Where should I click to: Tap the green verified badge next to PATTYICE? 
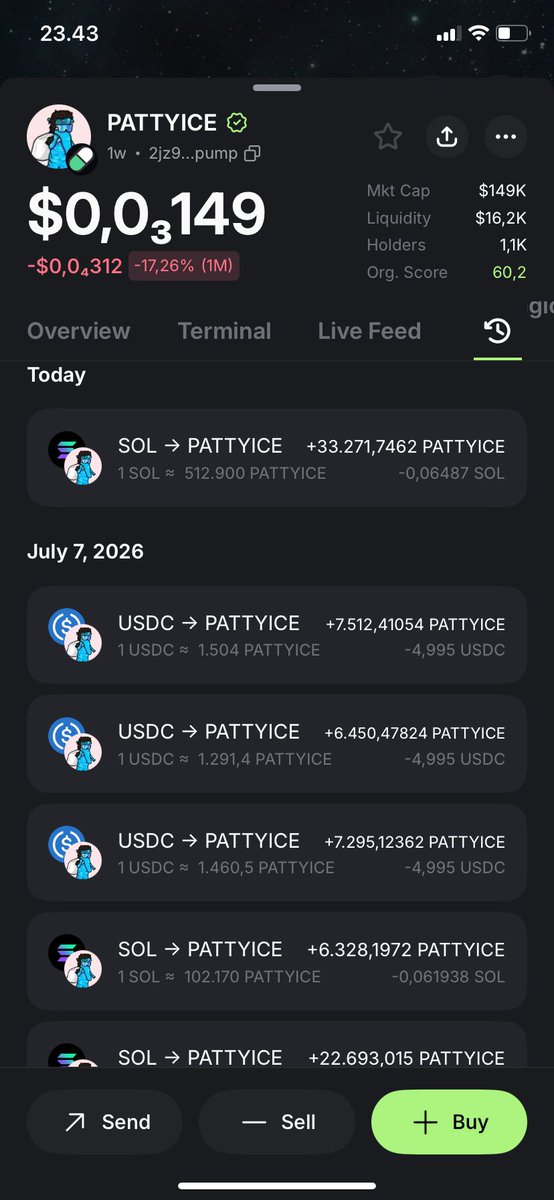tap(237, 123)
